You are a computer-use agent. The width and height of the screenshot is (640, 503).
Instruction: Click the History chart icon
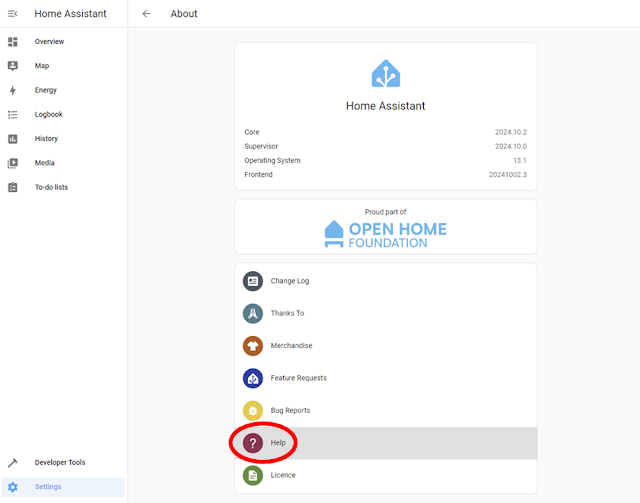13,139
